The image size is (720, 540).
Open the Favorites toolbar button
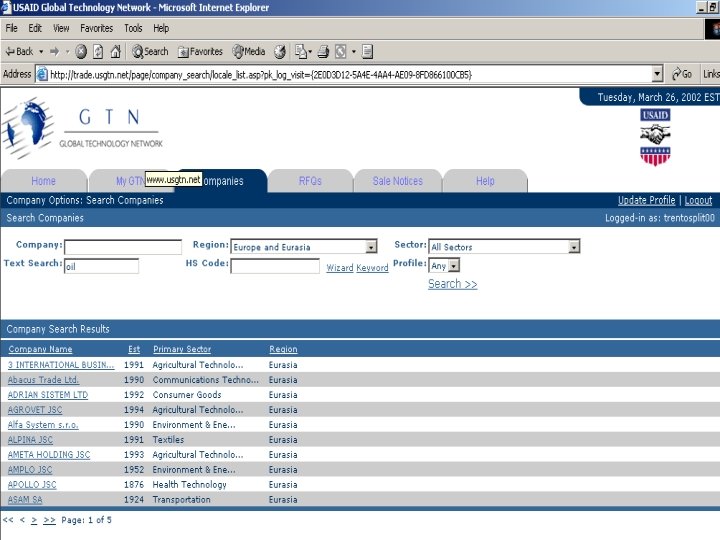pos(200,51)
